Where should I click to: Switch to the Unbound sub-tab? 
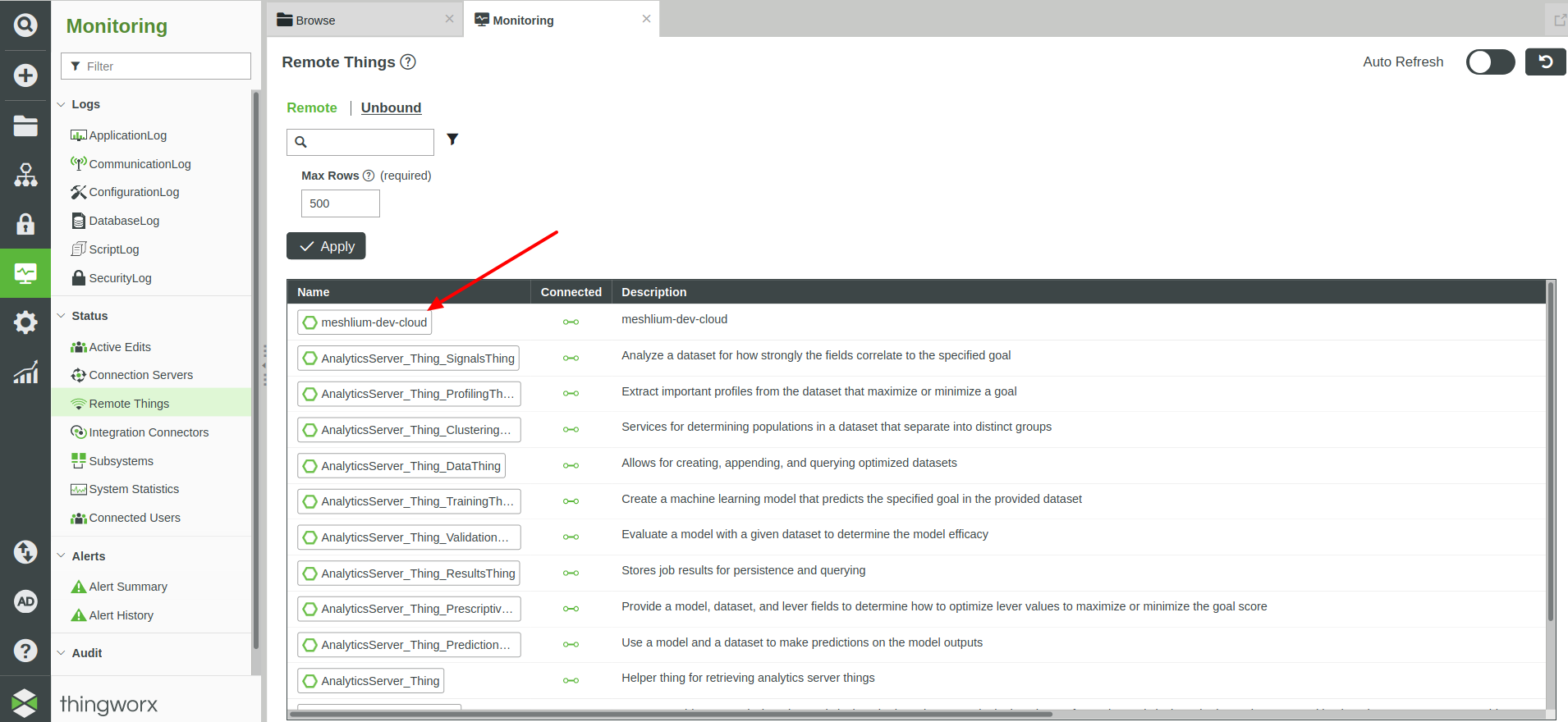(391, 107)
